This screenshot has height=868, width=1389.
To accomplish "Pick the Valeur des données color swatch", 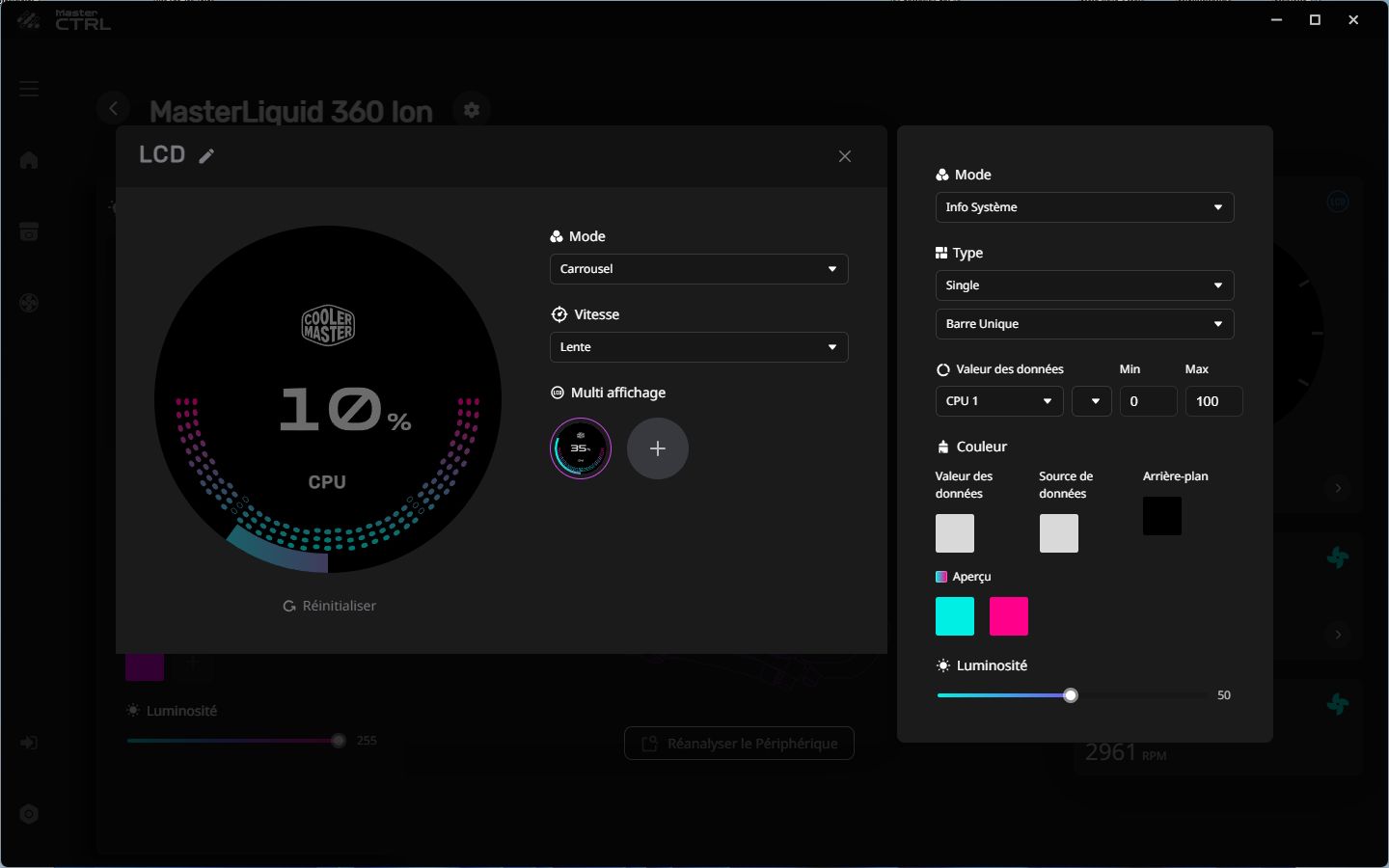I will click(955, 533).
